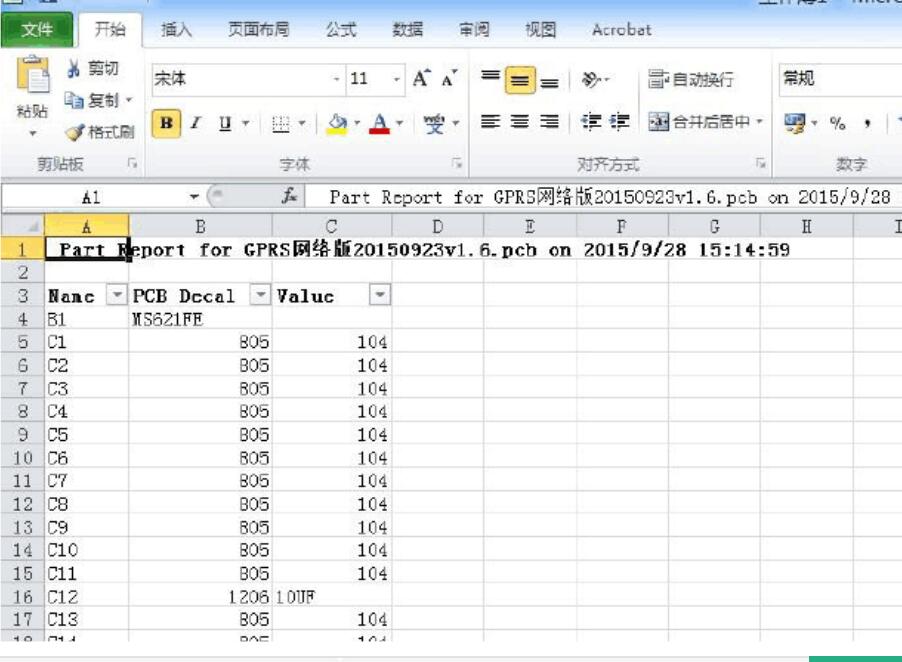Image resolution: width=902 pixels, height=662 pixels.
Task: Toggle middle vertical alignment
Action: point(520,80)
